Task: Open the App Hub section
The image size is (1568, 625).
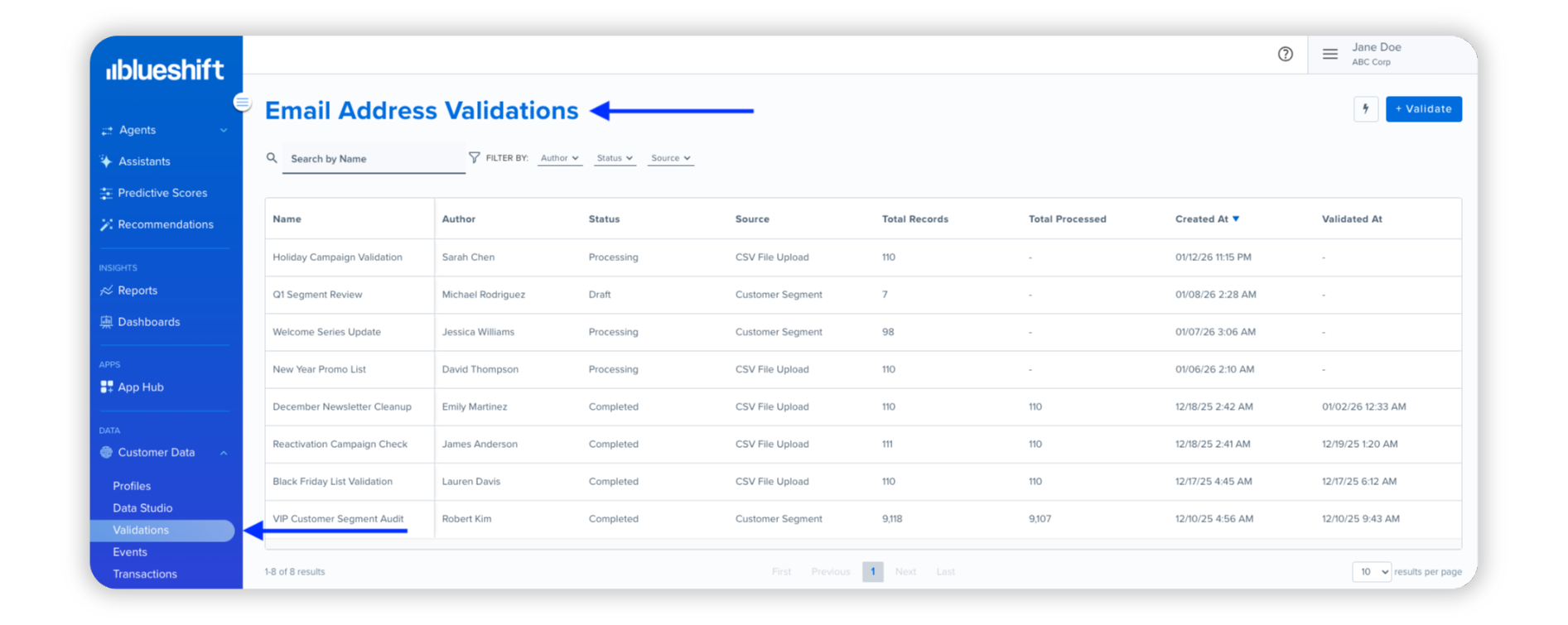Action: point(140,387)
